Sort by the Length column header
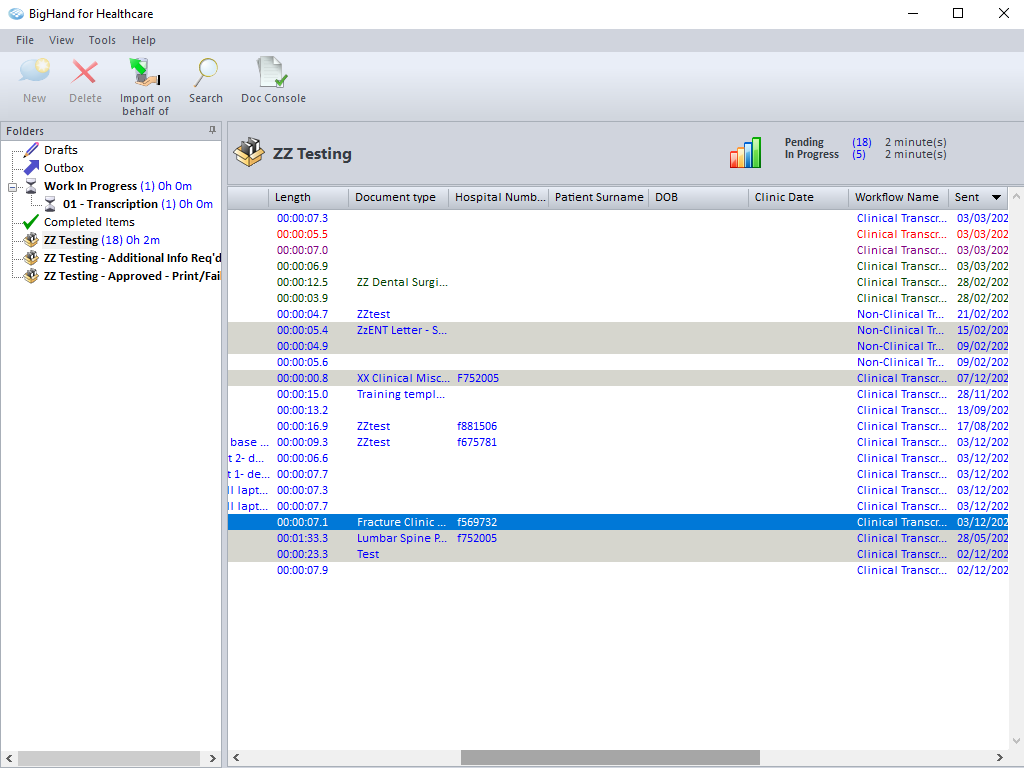 [x=308, y=197]
